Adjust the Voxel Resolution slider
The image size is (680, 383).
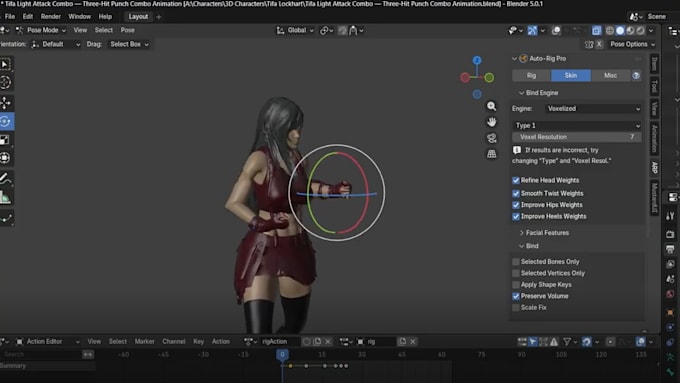pyautogui.click(x=577, y=137)
